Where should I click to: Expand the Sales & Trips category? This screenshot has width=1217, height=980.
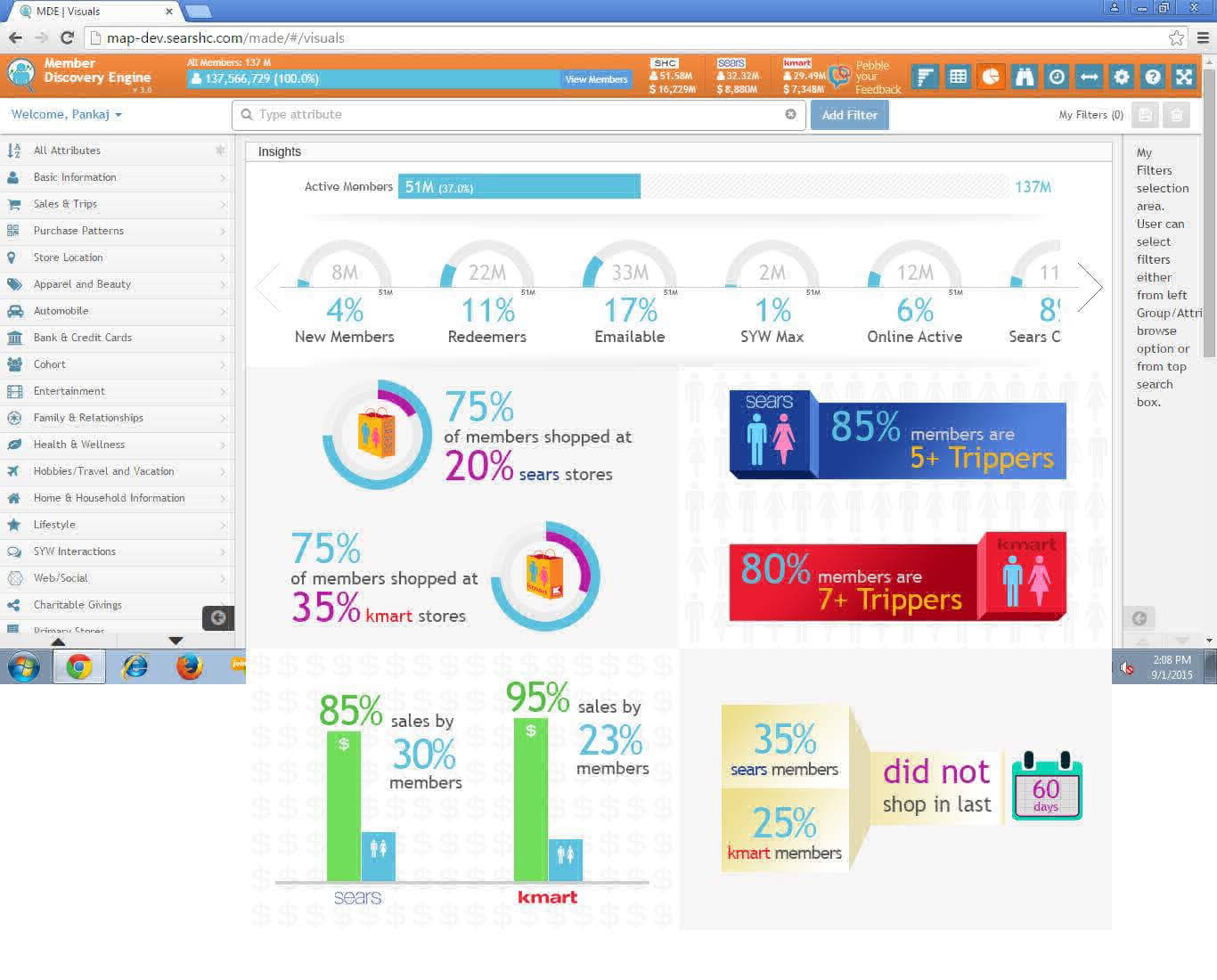click(x=65, y=204)
